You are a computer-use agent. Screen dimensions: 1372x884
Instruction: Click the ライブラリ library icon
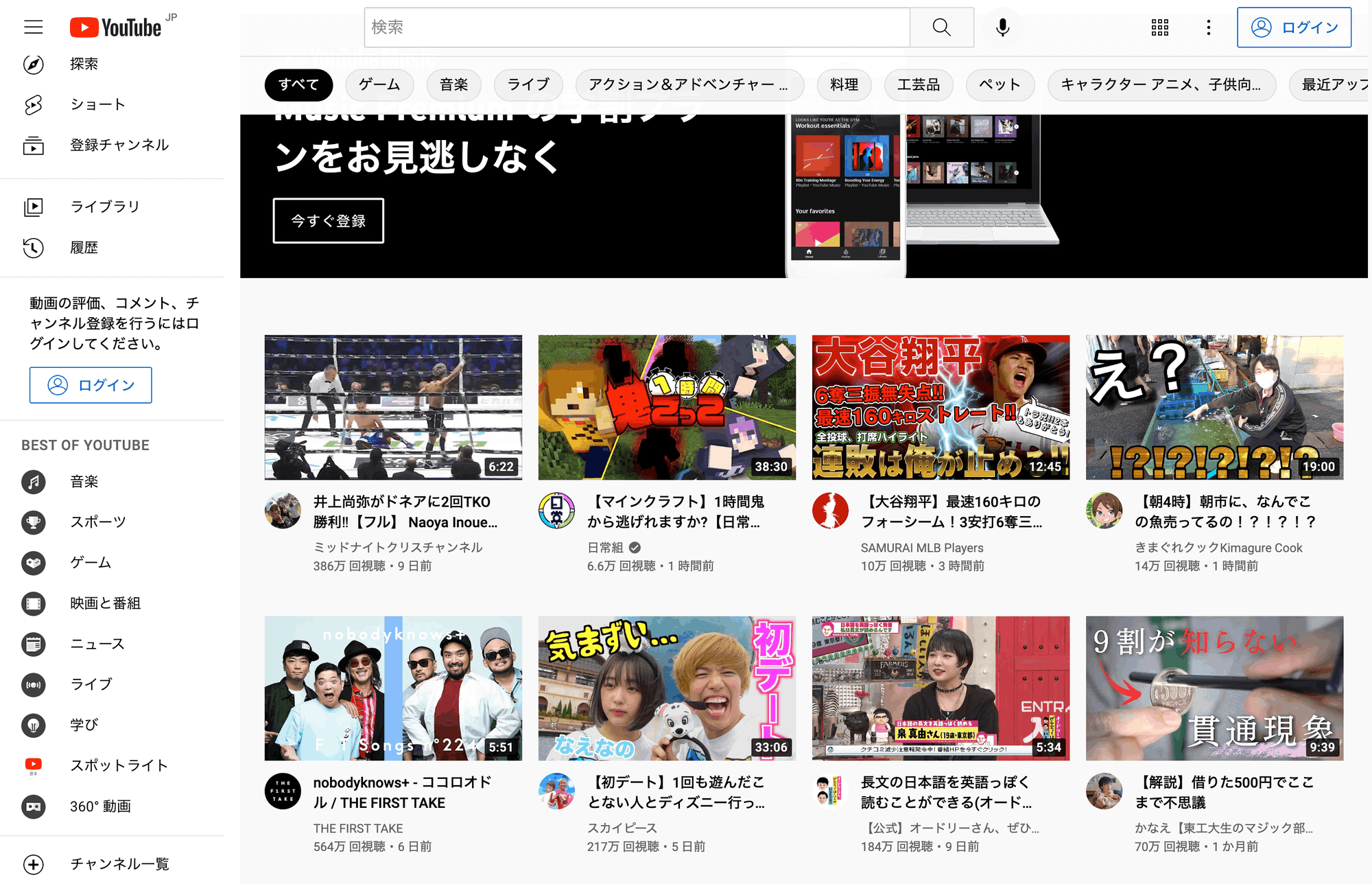pos(34,207)
